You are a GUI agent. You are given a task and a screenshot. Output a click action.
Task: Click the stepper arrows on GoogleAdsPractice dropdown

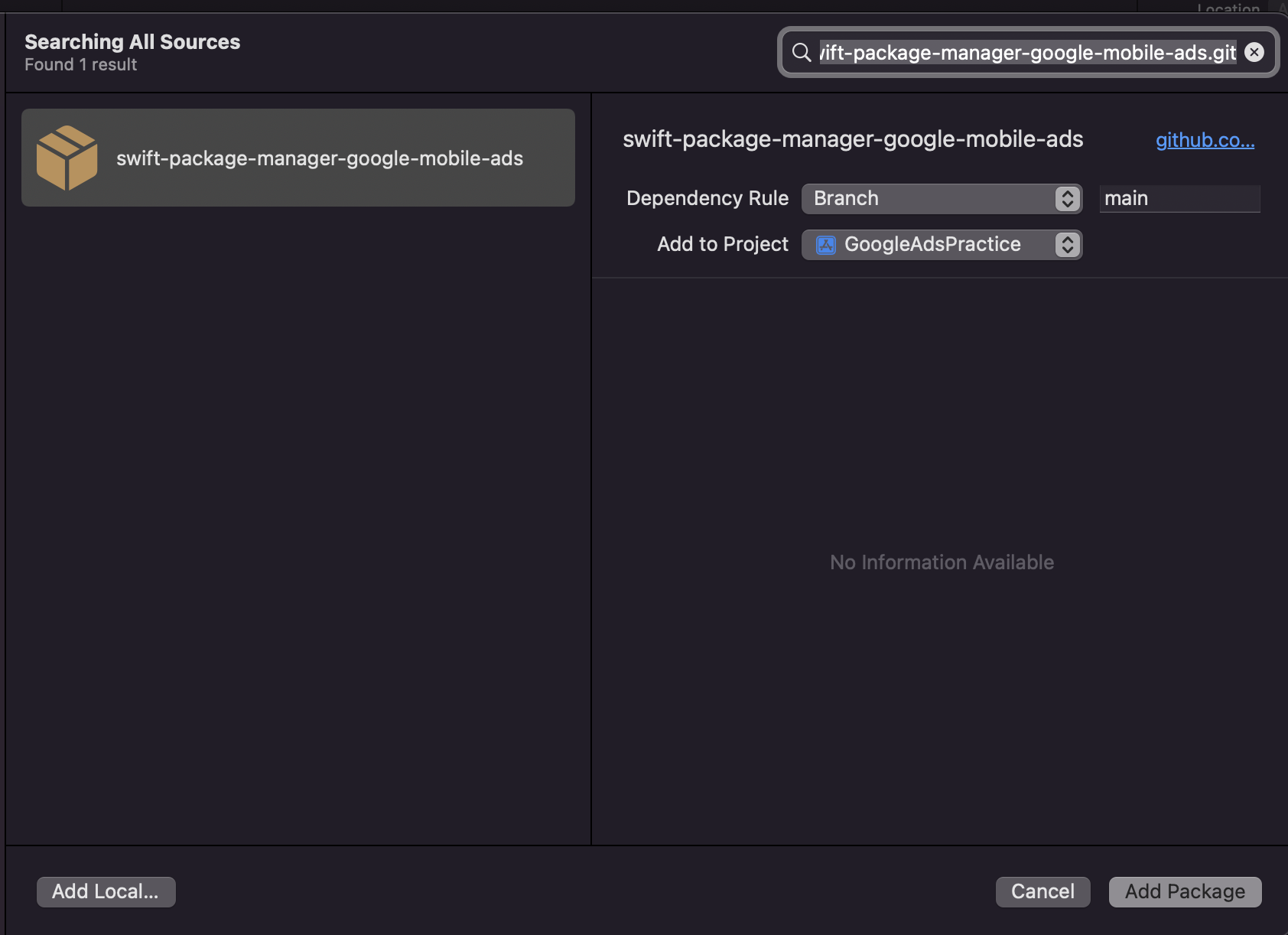coord(1068,245)
